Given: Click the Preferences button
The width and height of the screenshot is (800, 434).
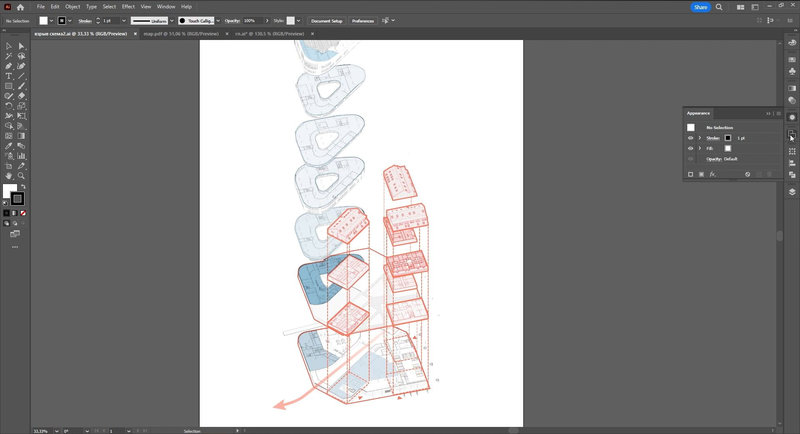Looking at the screenshot, I should (363, 21).
